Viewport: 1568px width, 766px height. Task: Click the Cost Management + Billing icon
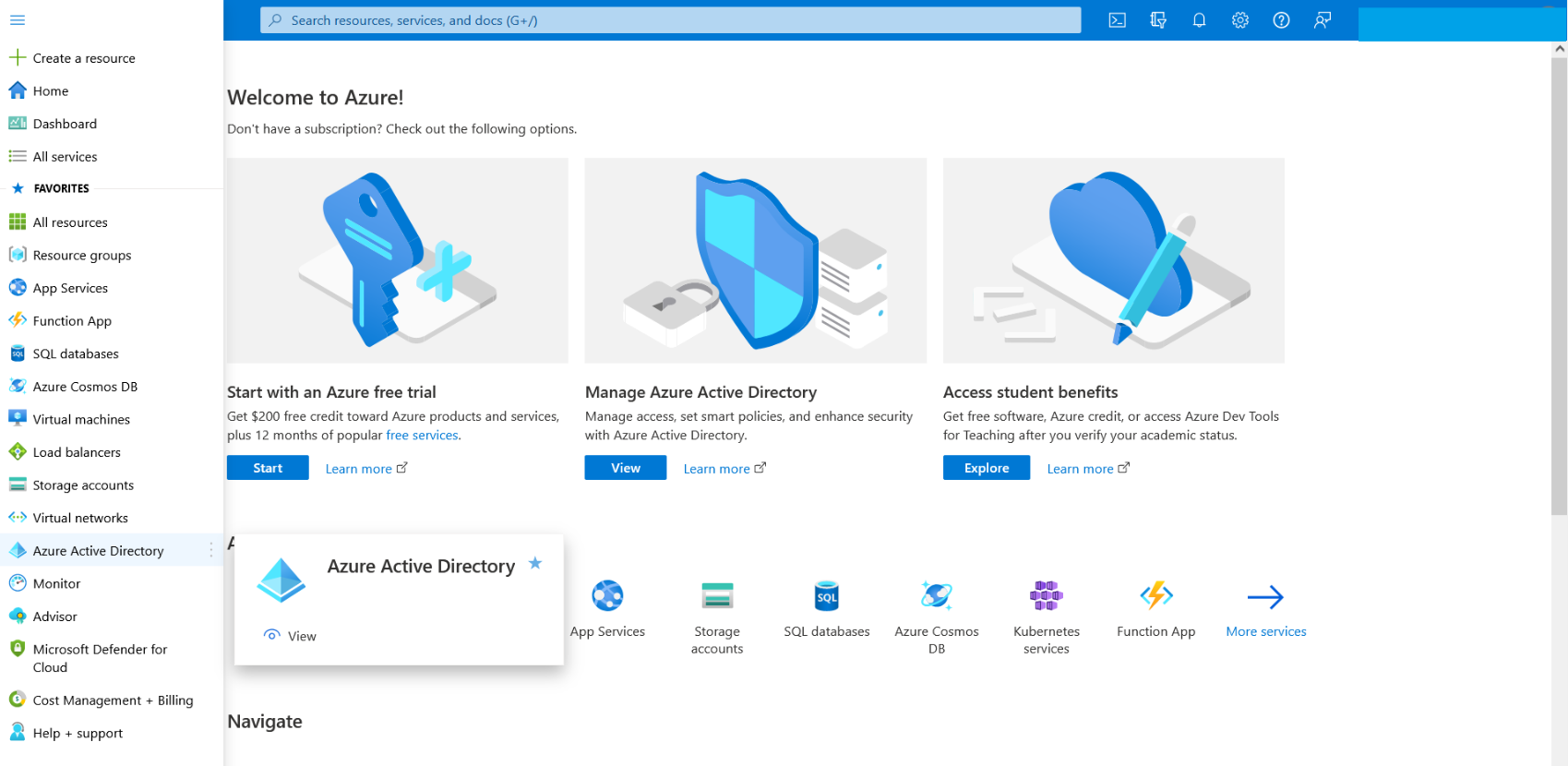coord(18,700)
